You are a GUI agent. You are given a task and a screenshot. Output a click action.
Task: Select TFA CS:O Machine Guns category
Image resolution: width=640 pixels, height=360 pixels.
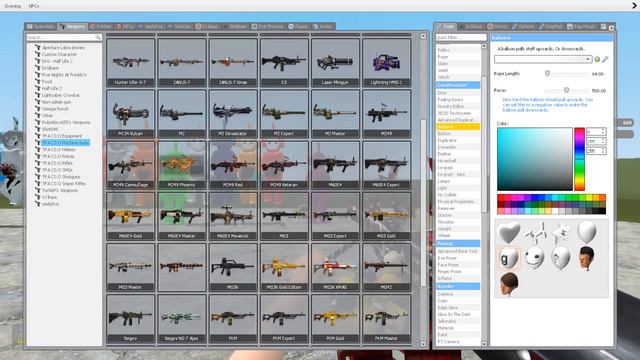click(65, 143)
